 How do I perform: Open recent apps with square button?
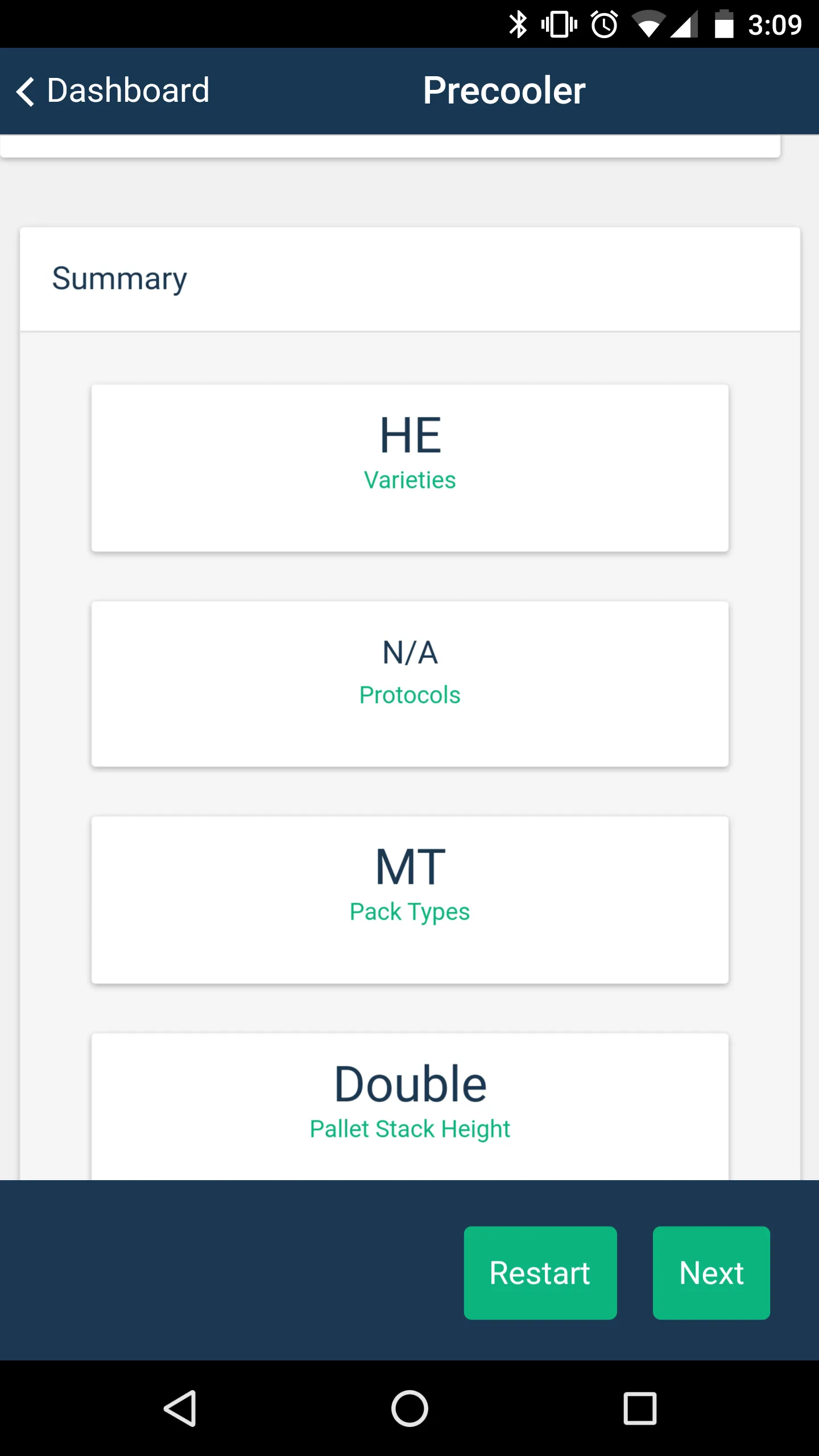[640, 1408]
